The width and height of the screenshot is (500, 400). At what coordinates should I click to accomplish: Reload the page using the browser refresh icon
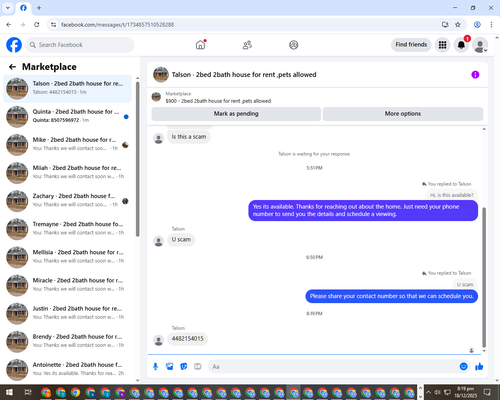coord(37,25)
